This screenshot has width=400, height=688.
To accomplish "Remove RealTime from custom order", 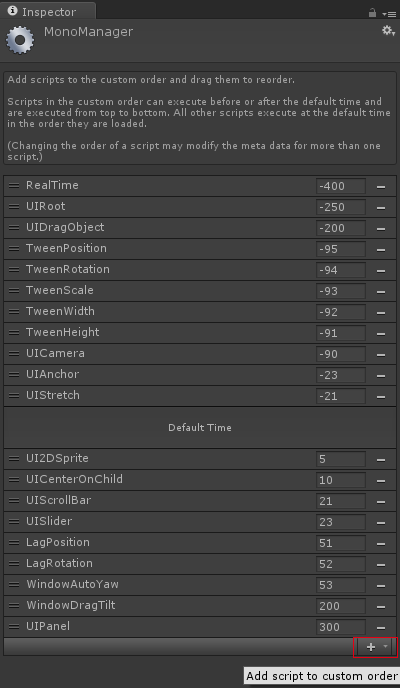I will tap(381, 186).
